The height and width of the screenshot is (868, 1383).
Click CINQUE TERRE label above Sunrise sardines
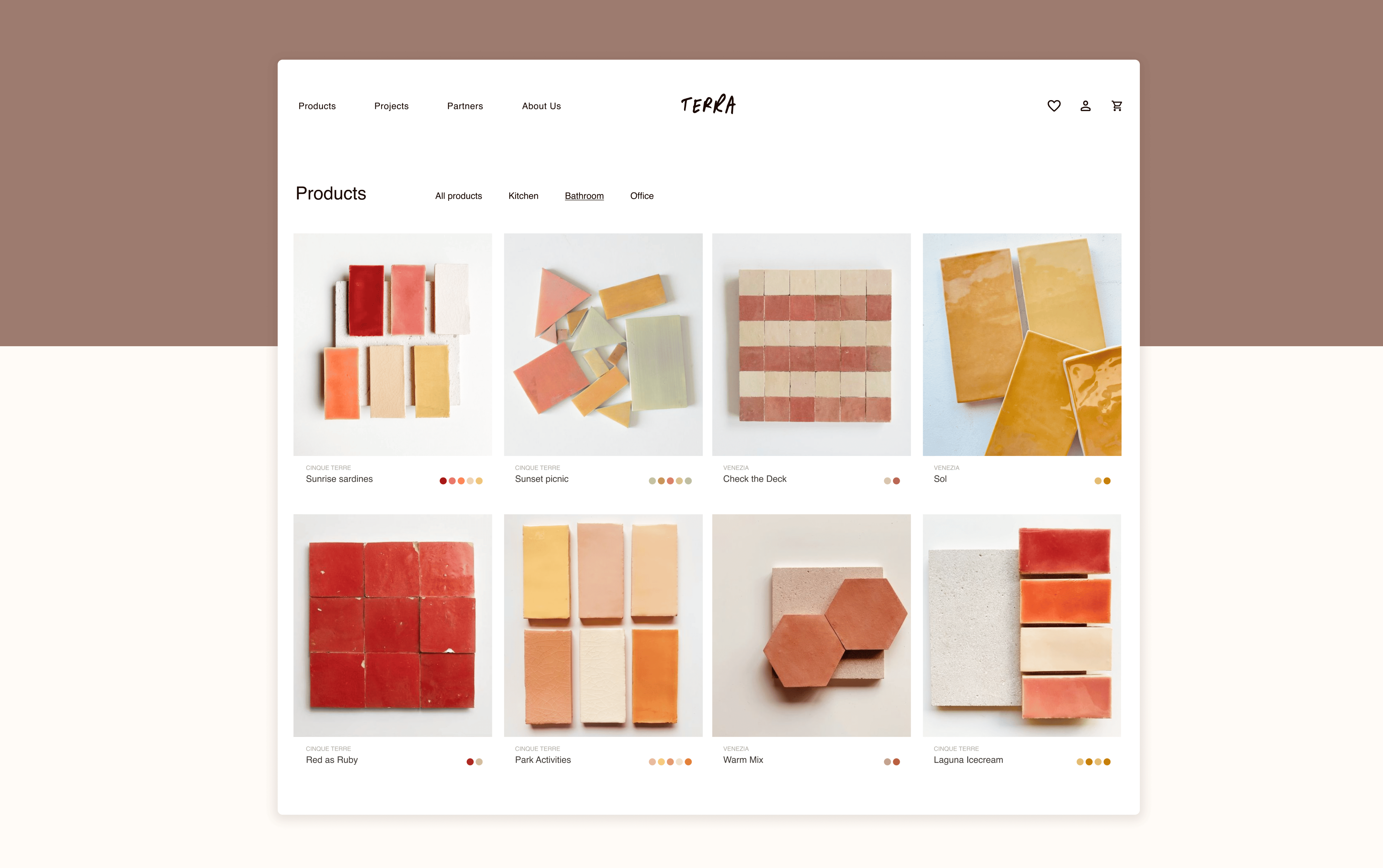pos(328,468)
